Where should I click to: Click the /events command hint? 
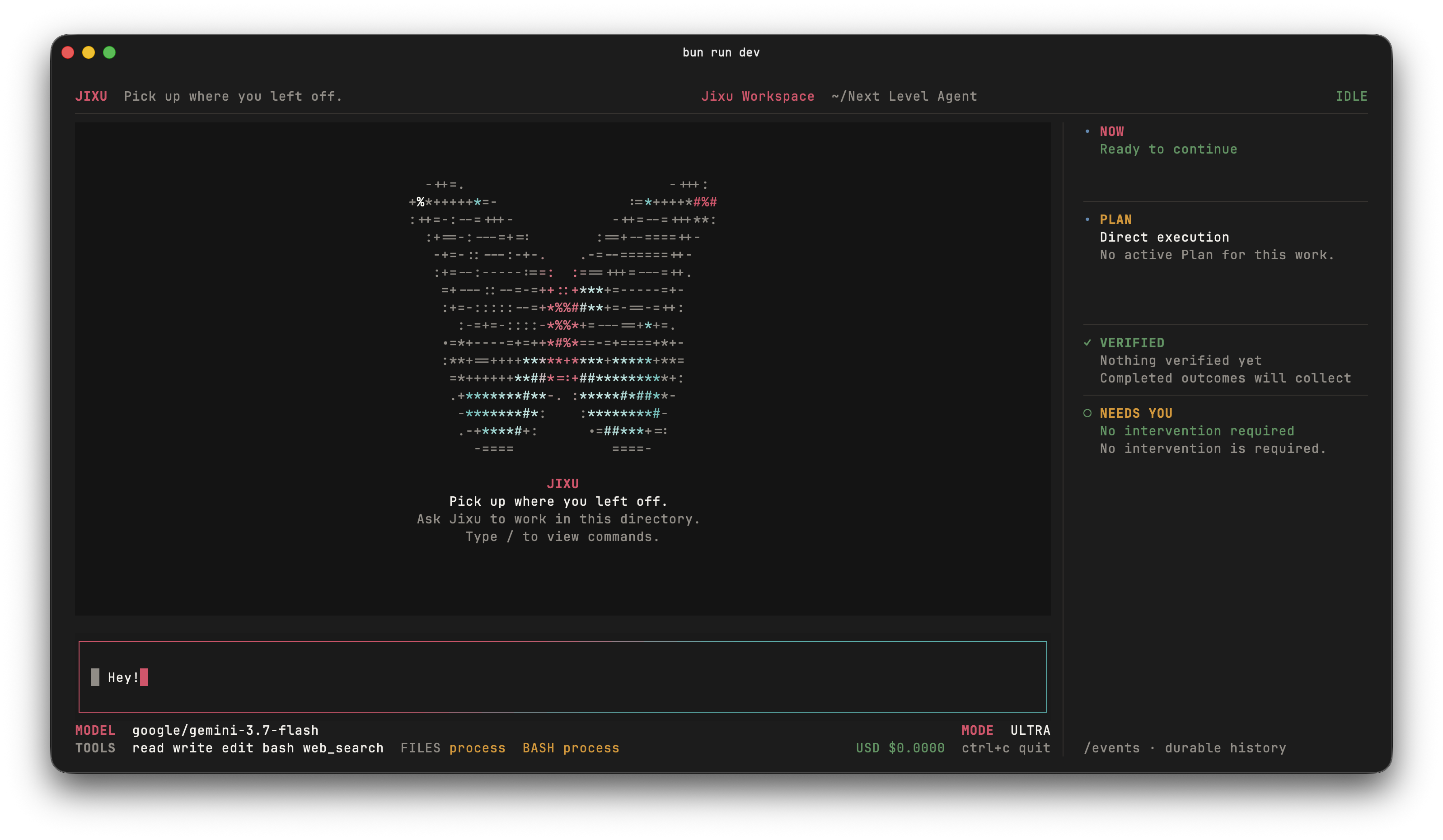1111,748
